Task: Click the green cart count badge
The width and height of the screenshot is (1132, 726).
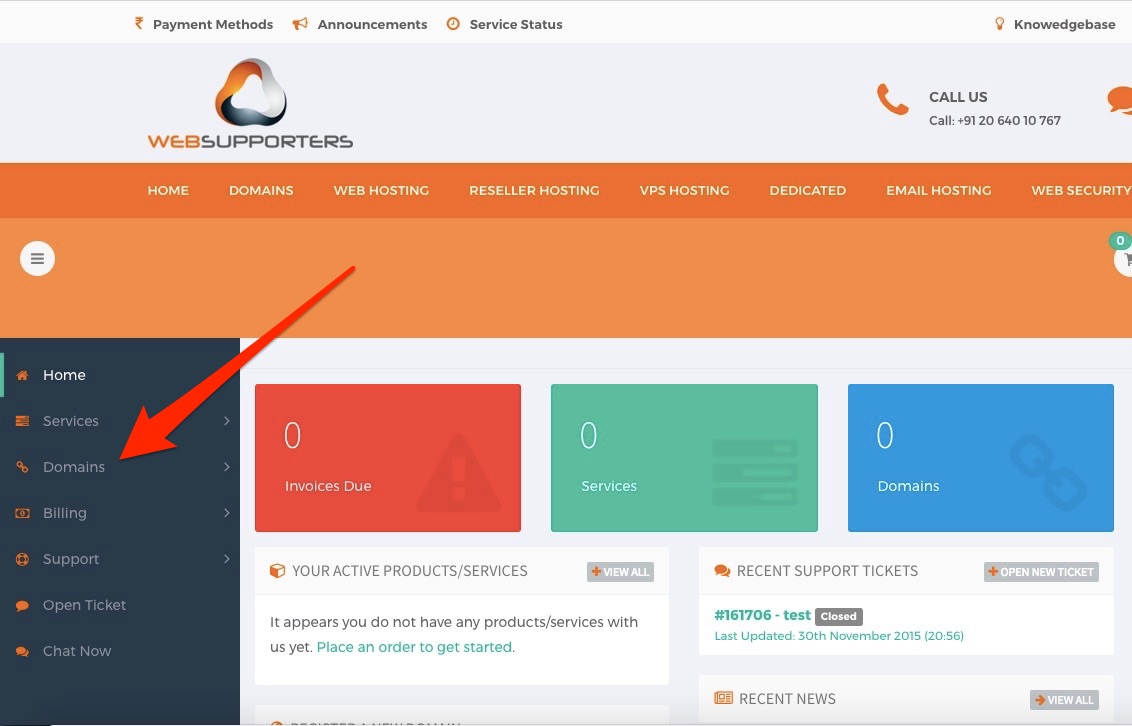Action: tap(1120, 241)
